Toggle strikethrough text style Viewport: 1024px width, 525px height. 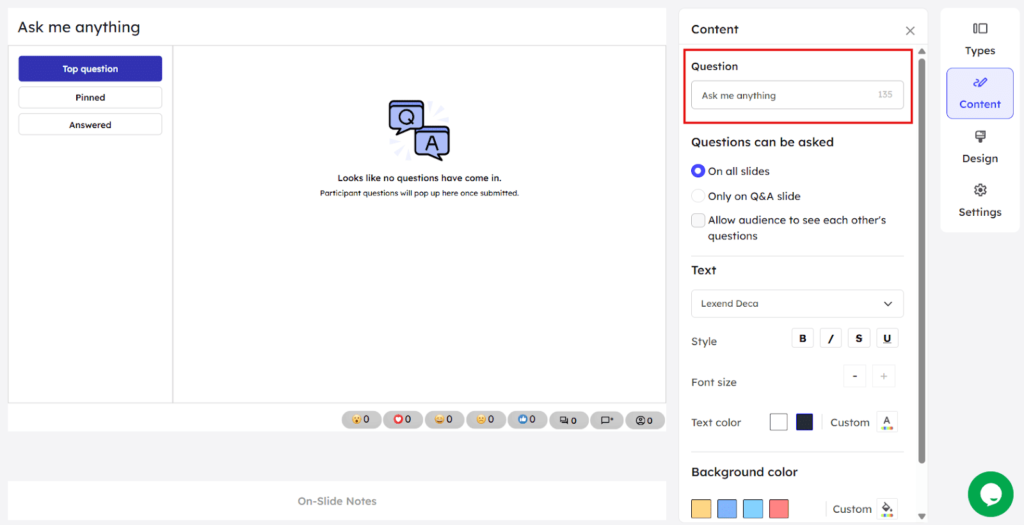[x=859, y=338]
